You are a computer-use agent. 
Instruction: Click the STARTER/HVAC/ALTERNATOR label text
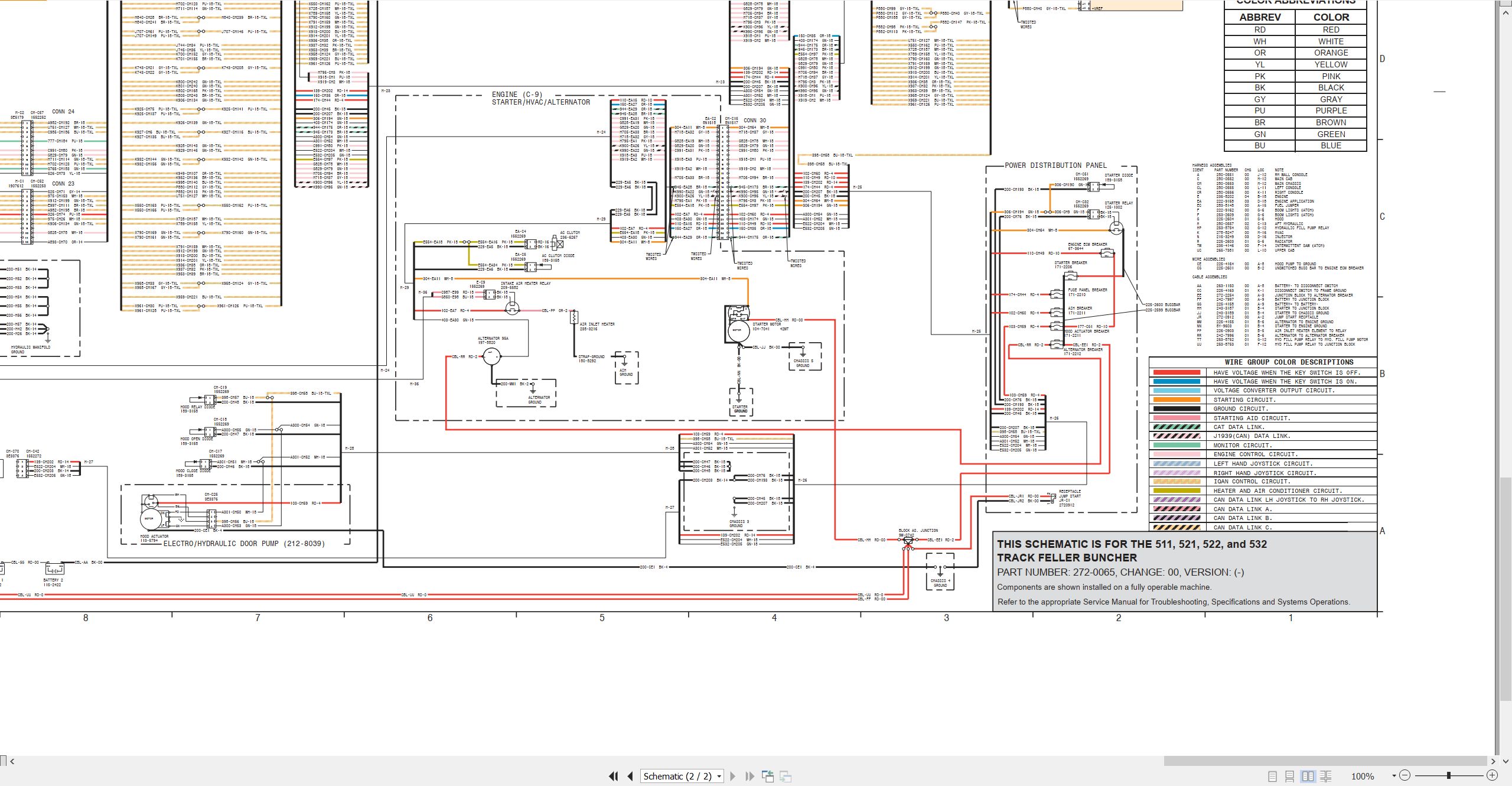(x=541, y=102)
